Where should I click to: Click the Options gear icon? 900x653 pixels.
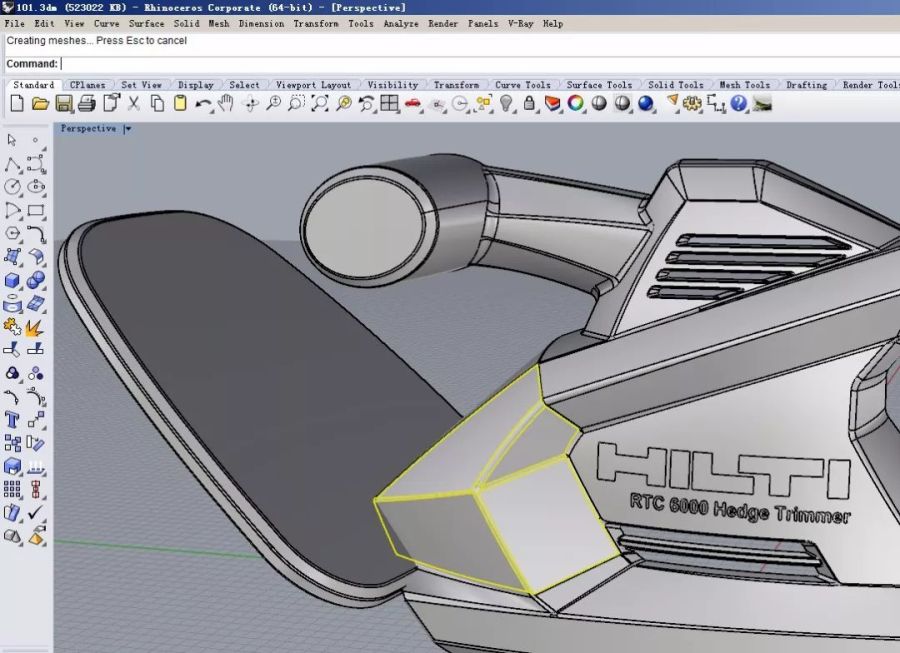(694, 103)
